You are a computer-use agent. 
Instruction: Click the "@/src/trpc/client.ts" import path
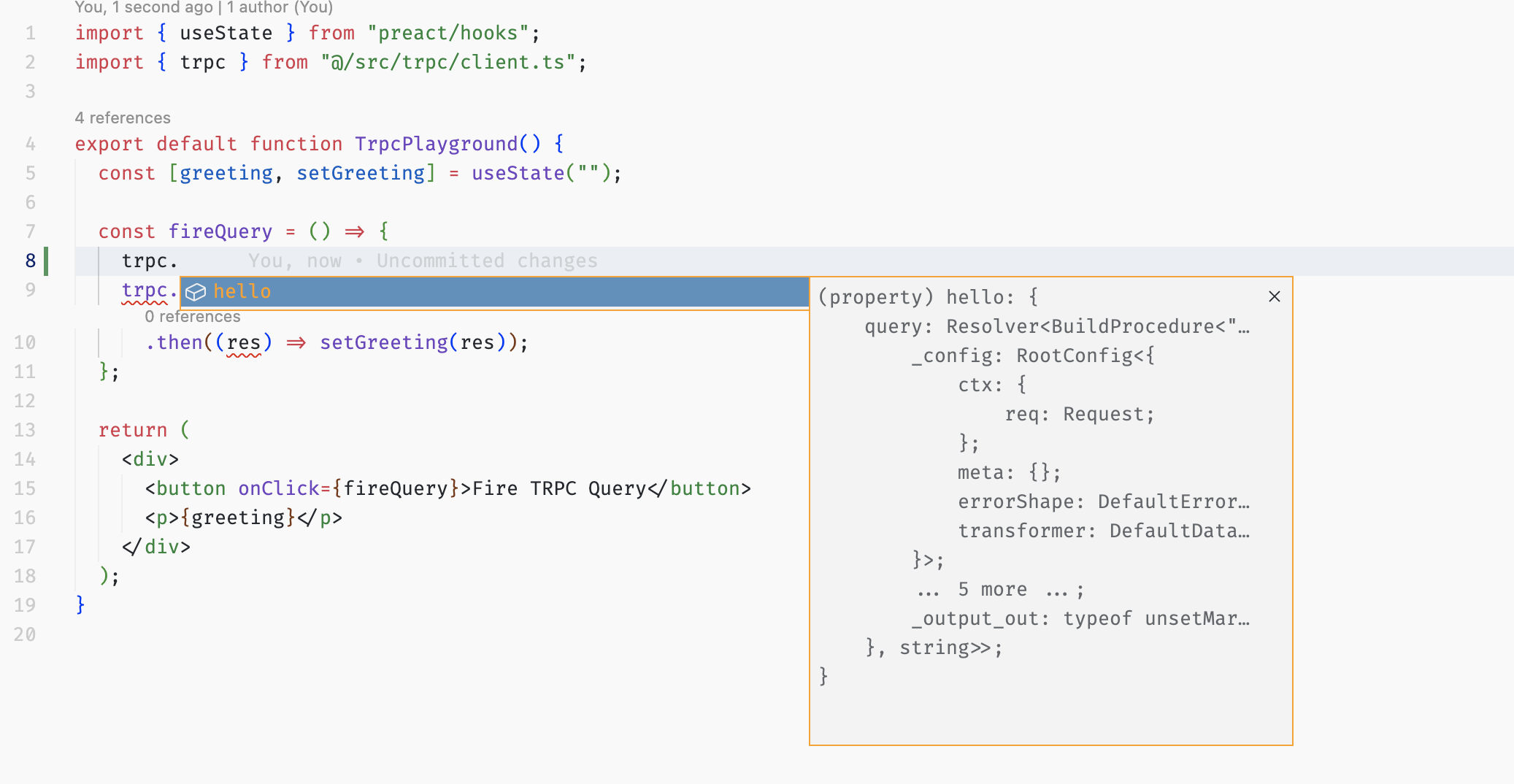tap(447, 63)
